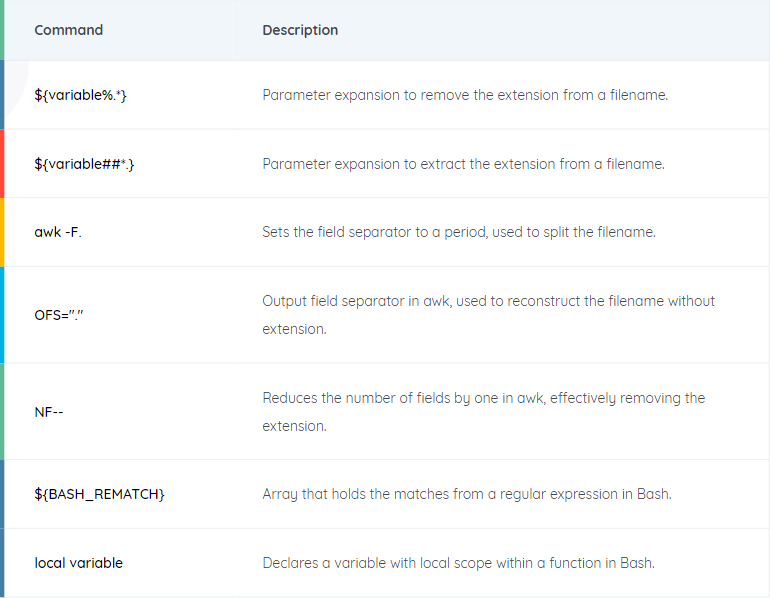Select the local variable command cell
Viewport: 770px width, 598px height.
pyautogui.click(x=78, y=563)
